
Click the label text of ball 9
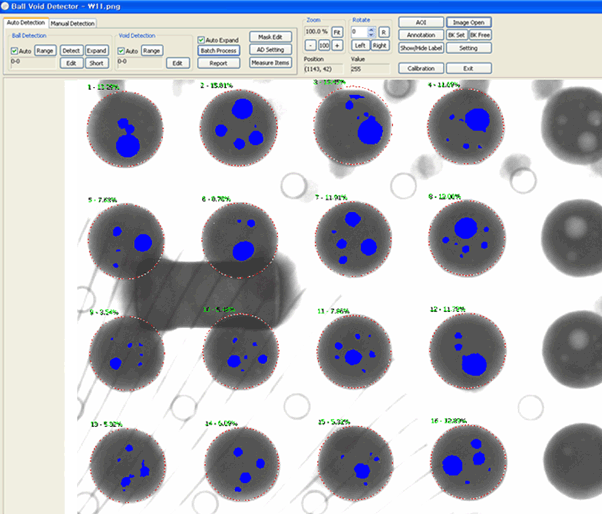tap(104, 312)
